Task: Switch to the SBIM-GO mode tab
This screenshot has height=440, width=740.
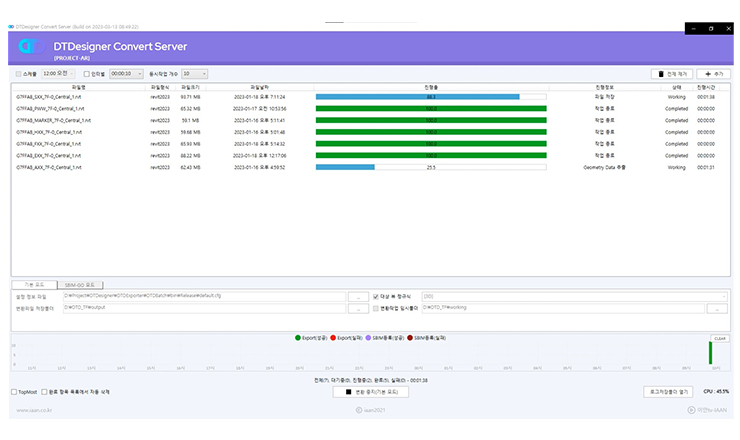Action: point(76,285)
